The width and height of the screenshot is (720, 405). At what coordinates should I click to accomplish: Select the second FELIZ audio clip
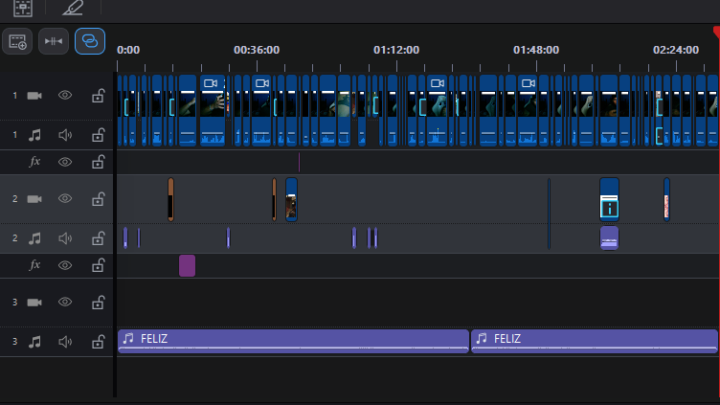(594, 340)
